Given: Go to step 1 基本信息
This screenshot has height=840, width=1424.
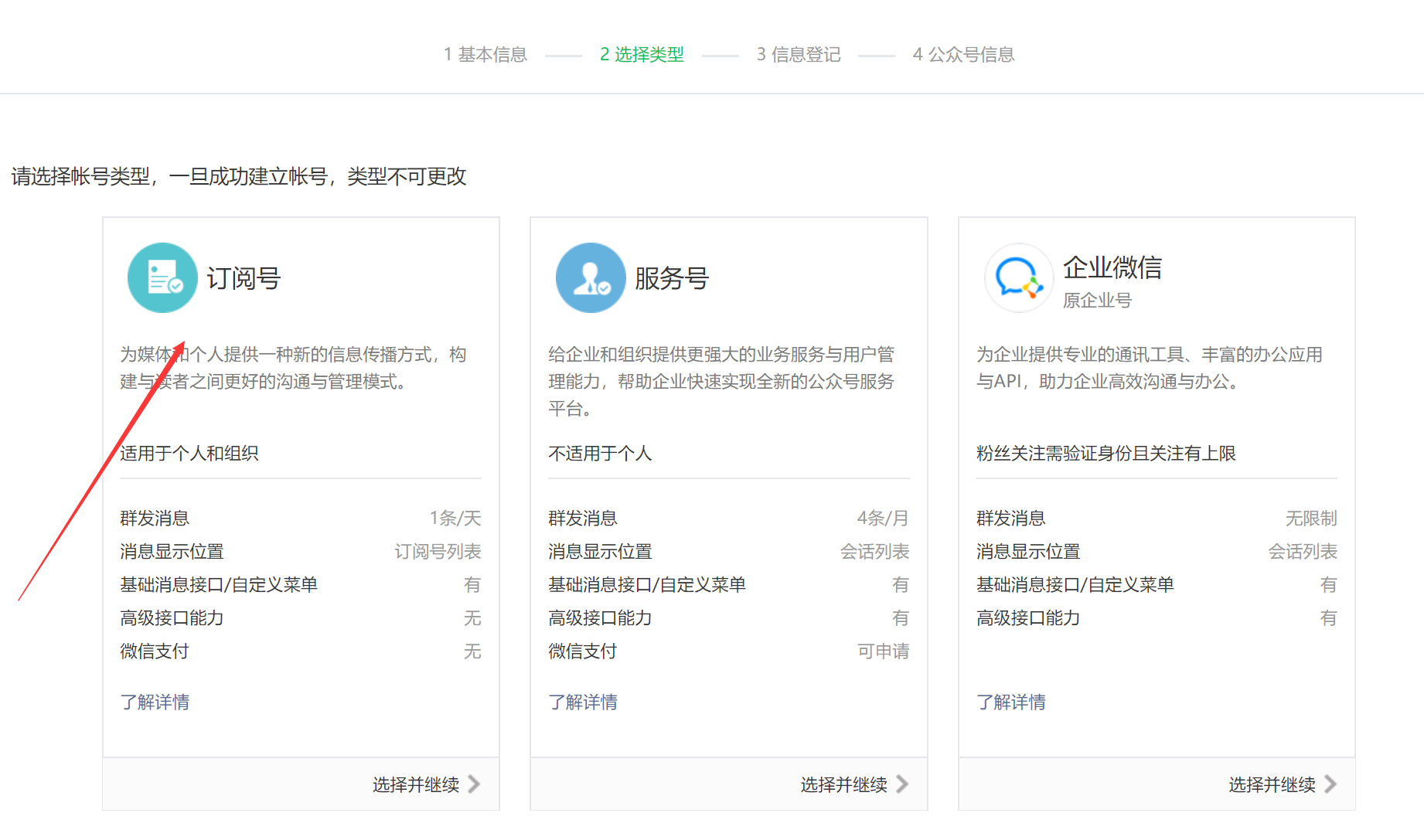Looking at the screenshot, I should click(x=485, y=54).
